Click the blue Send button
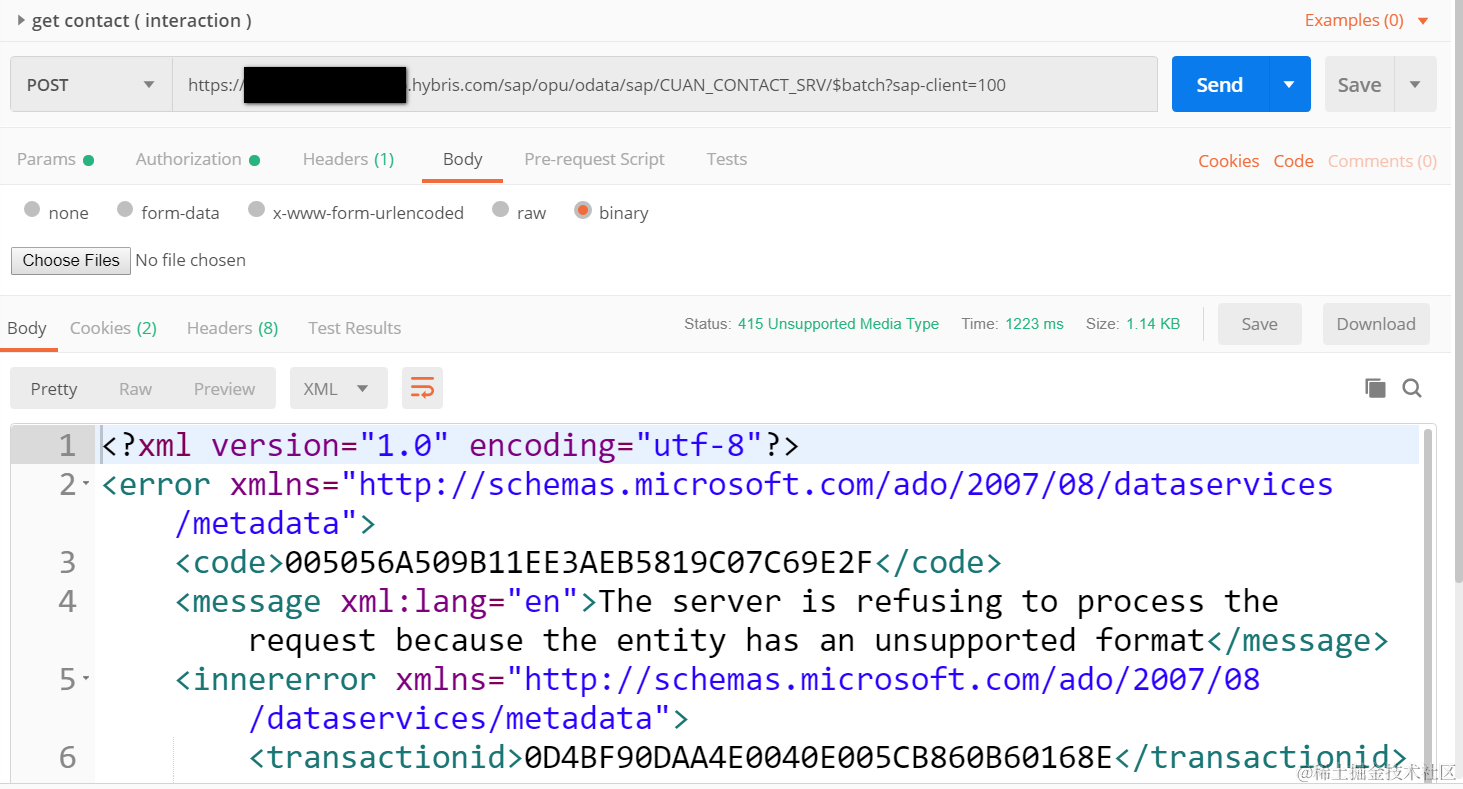 pos(1220,85)
